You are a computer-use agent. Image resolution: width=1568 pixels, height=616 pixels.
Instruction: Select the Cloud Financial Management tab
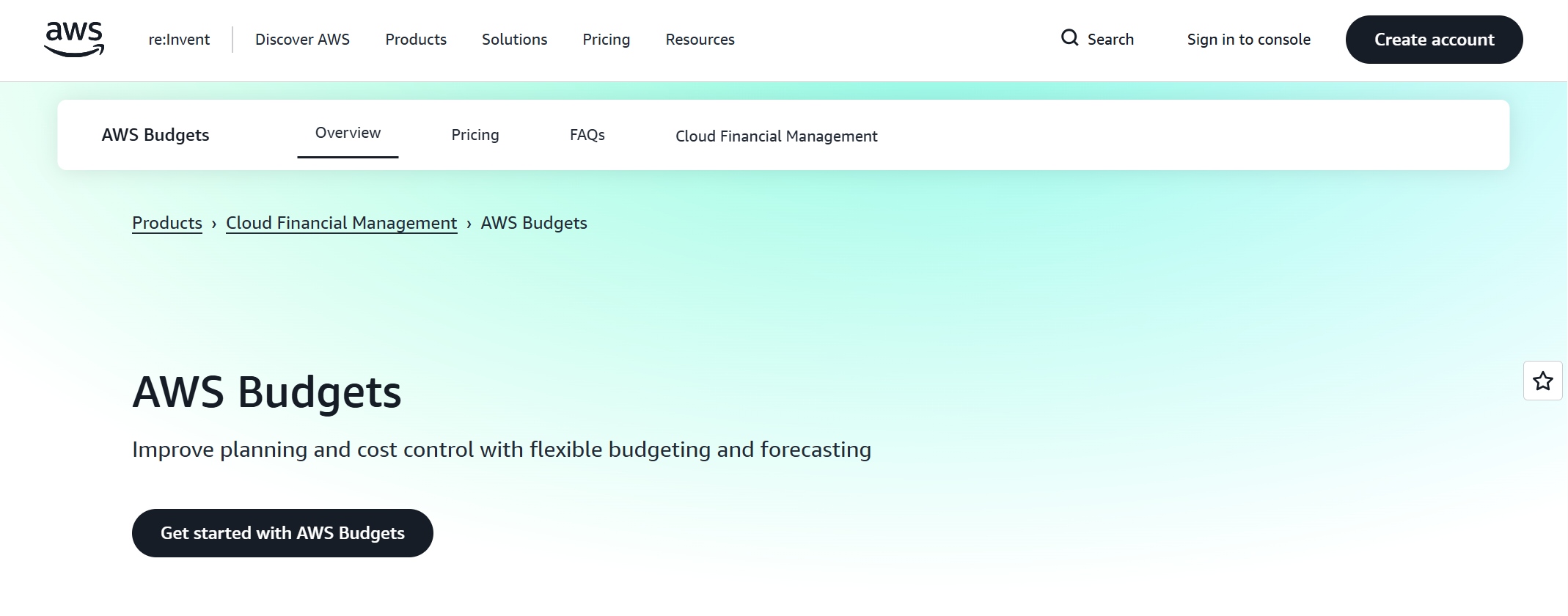[x=776, y=136]
